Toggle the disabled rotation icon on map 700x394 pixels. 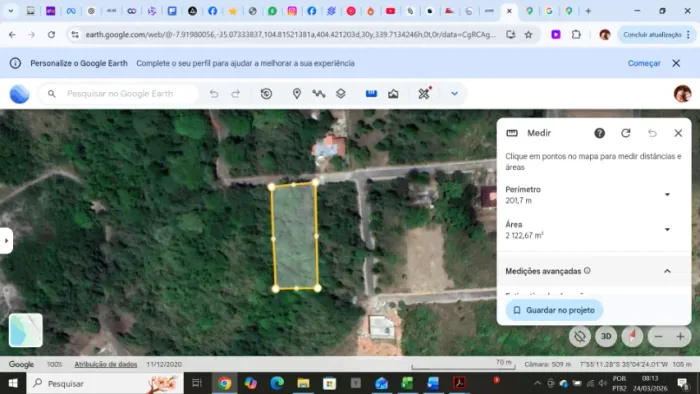tap(579, 336)
